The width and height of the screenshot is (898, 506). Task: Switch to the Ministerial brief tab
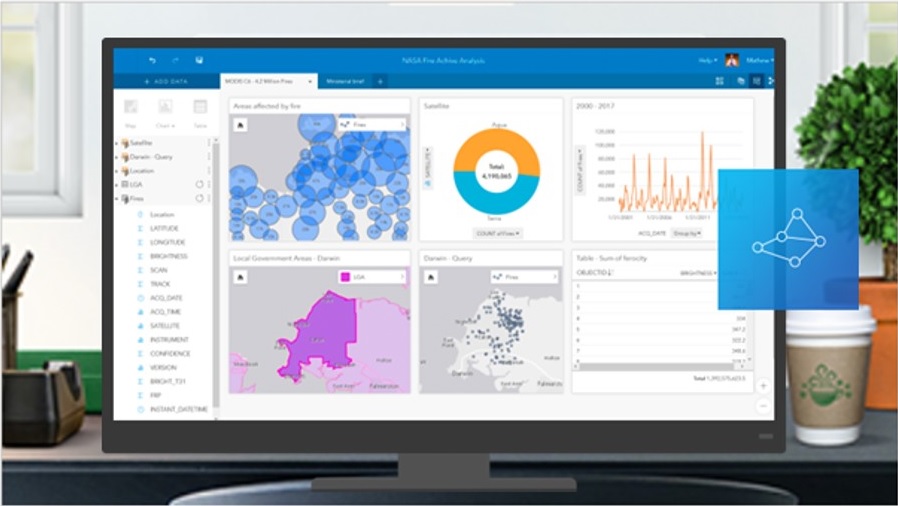pyautogui.click(x=345, y=81)
